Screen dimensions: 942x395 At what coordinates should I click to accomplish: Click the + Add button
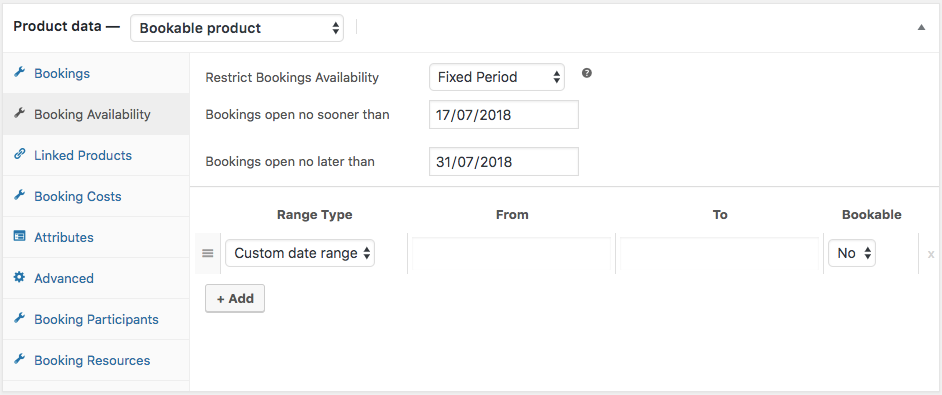235,298
